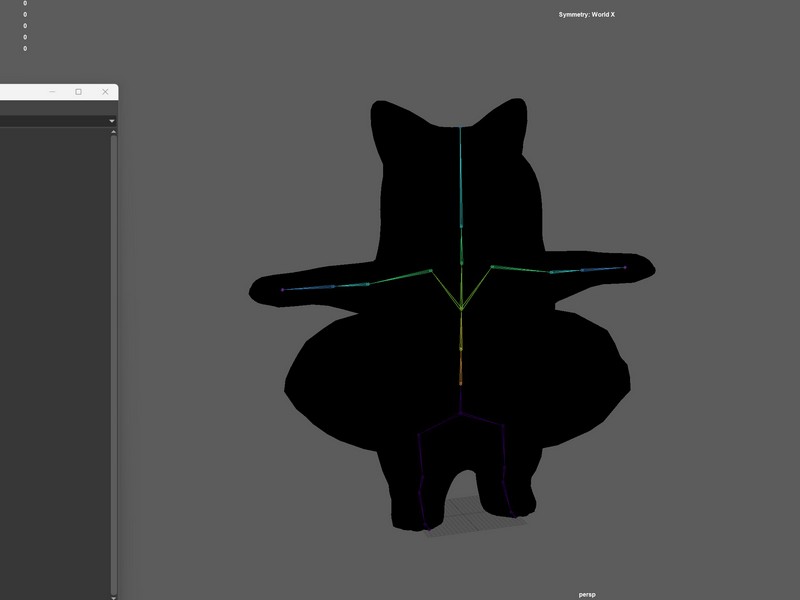Select the right hand tip joint
Screen dimensions: 800x600
(x=625, y=267)
